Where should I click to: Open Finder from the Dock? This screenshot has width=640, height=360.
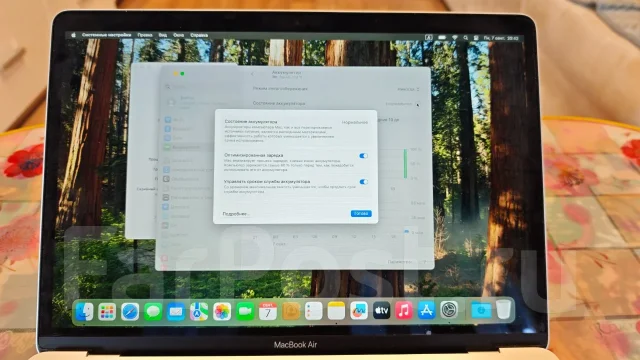pos(84,312)
